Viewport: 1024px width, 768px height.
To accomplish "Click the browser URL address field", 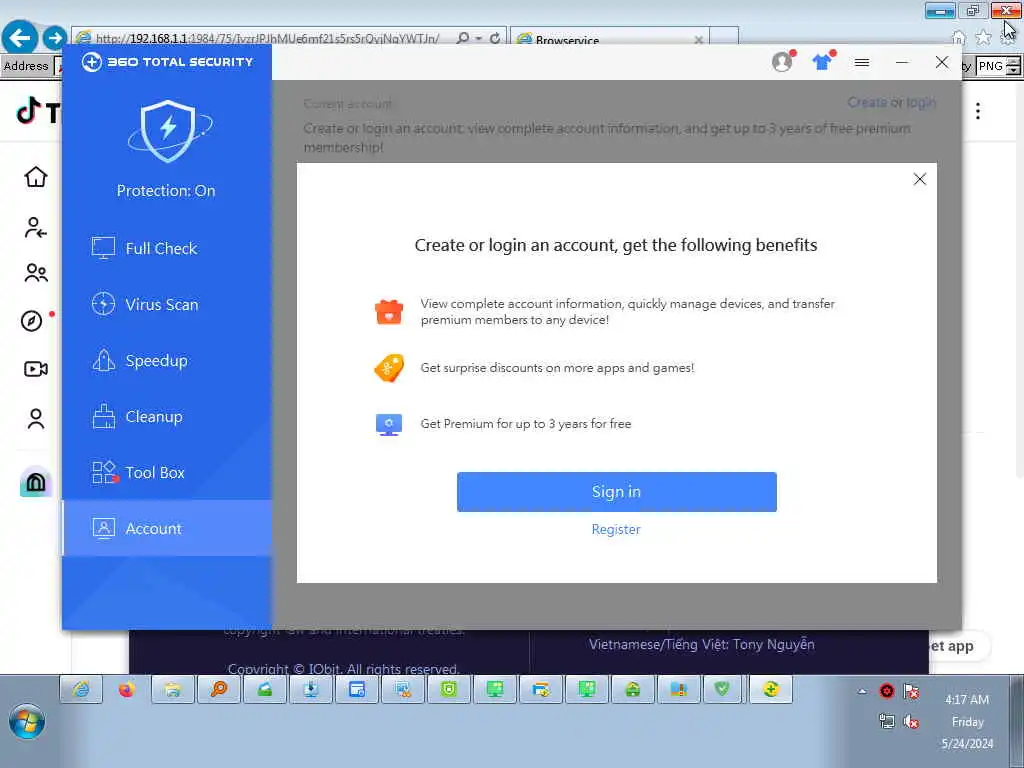I will 268,39.
